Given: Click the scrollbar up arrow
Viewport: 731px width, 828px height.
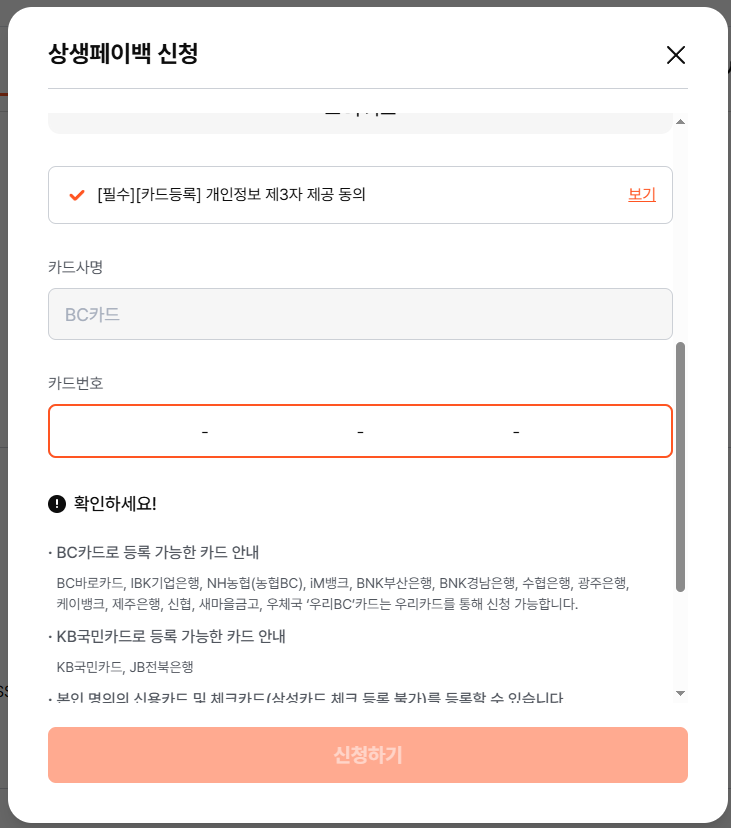Looking at the screenshot, I should [x=681, y=121].
